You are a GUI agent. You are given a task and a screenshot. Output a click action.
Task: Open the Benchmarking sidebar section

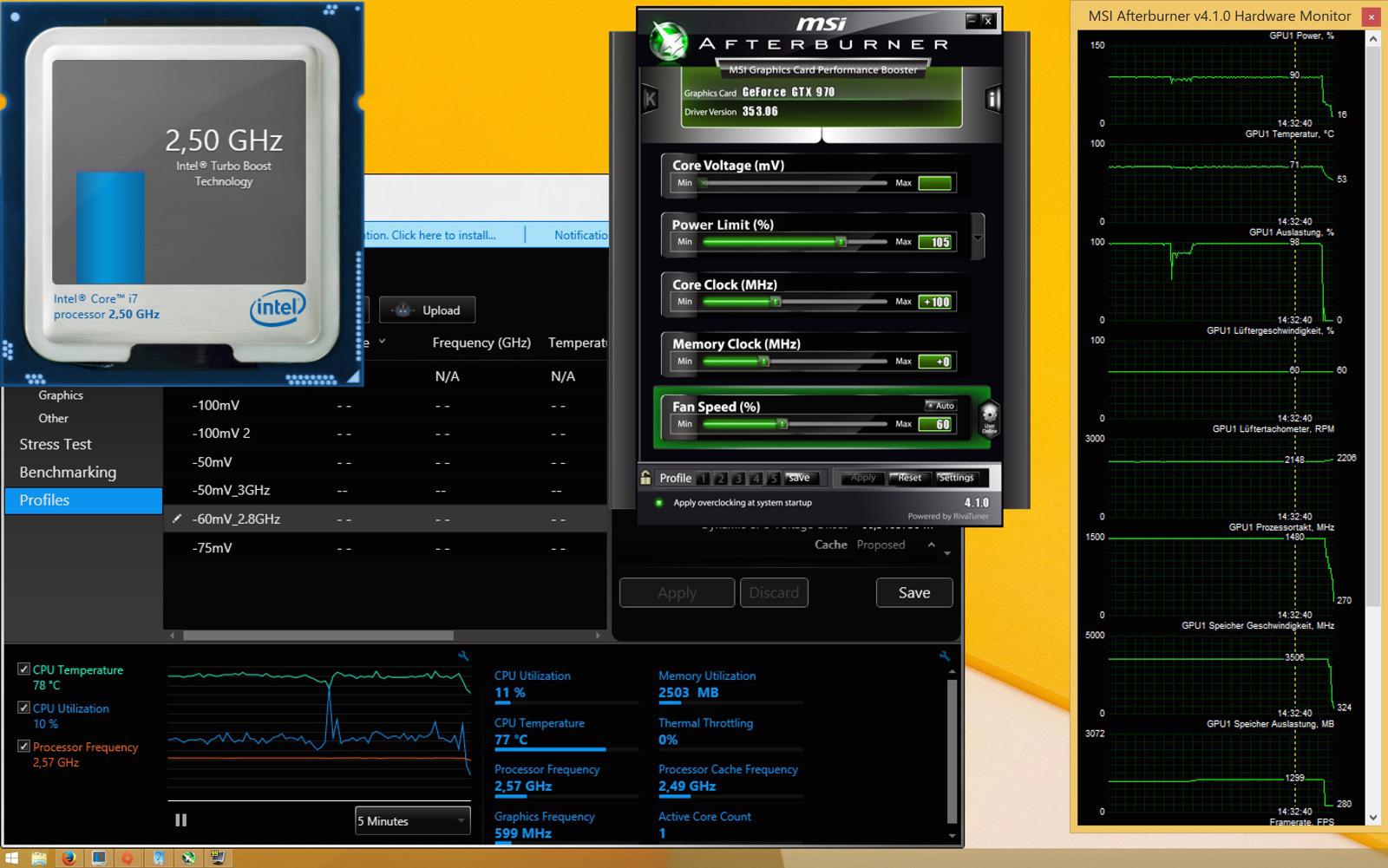[68, 473]
